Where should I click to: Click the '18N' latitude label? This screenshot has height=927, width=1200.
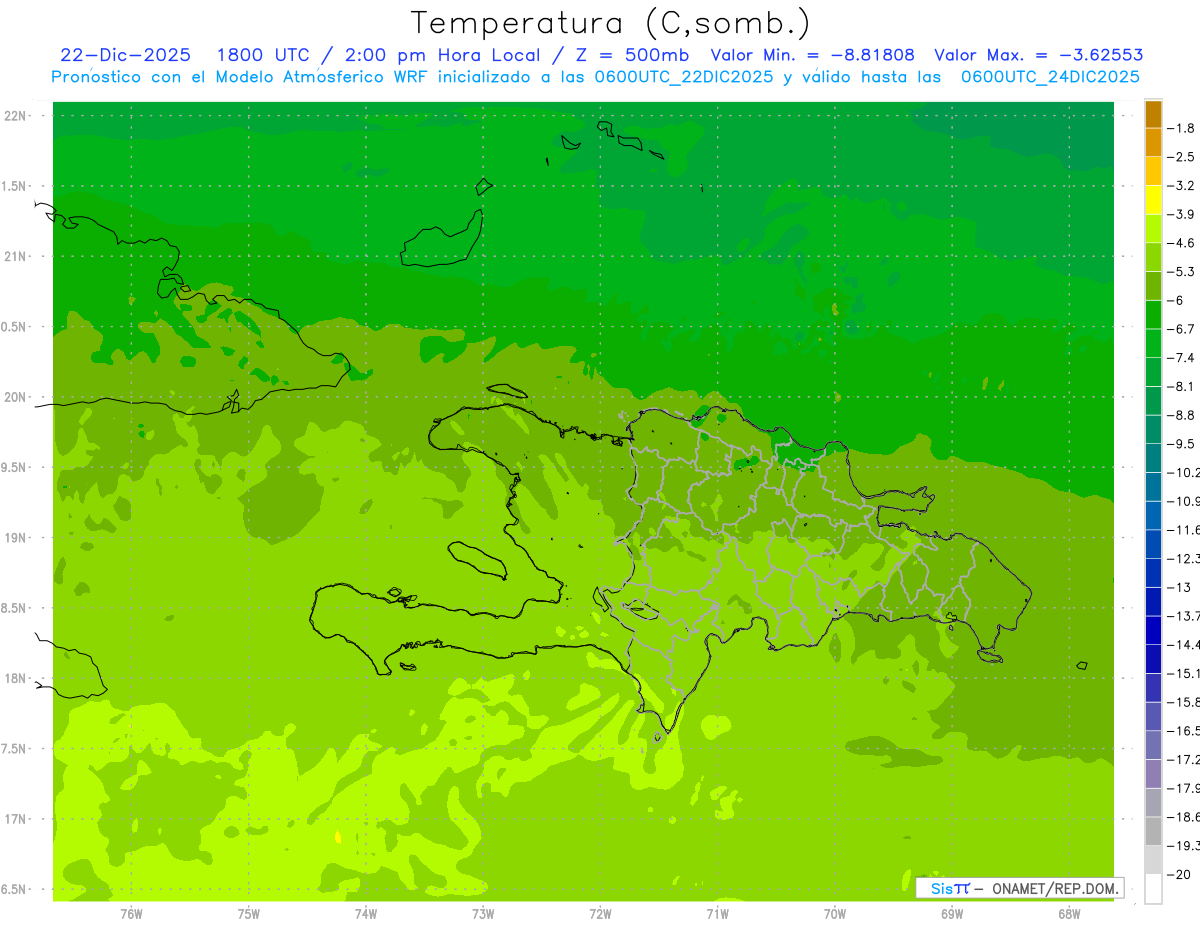[x=17, y=678]
